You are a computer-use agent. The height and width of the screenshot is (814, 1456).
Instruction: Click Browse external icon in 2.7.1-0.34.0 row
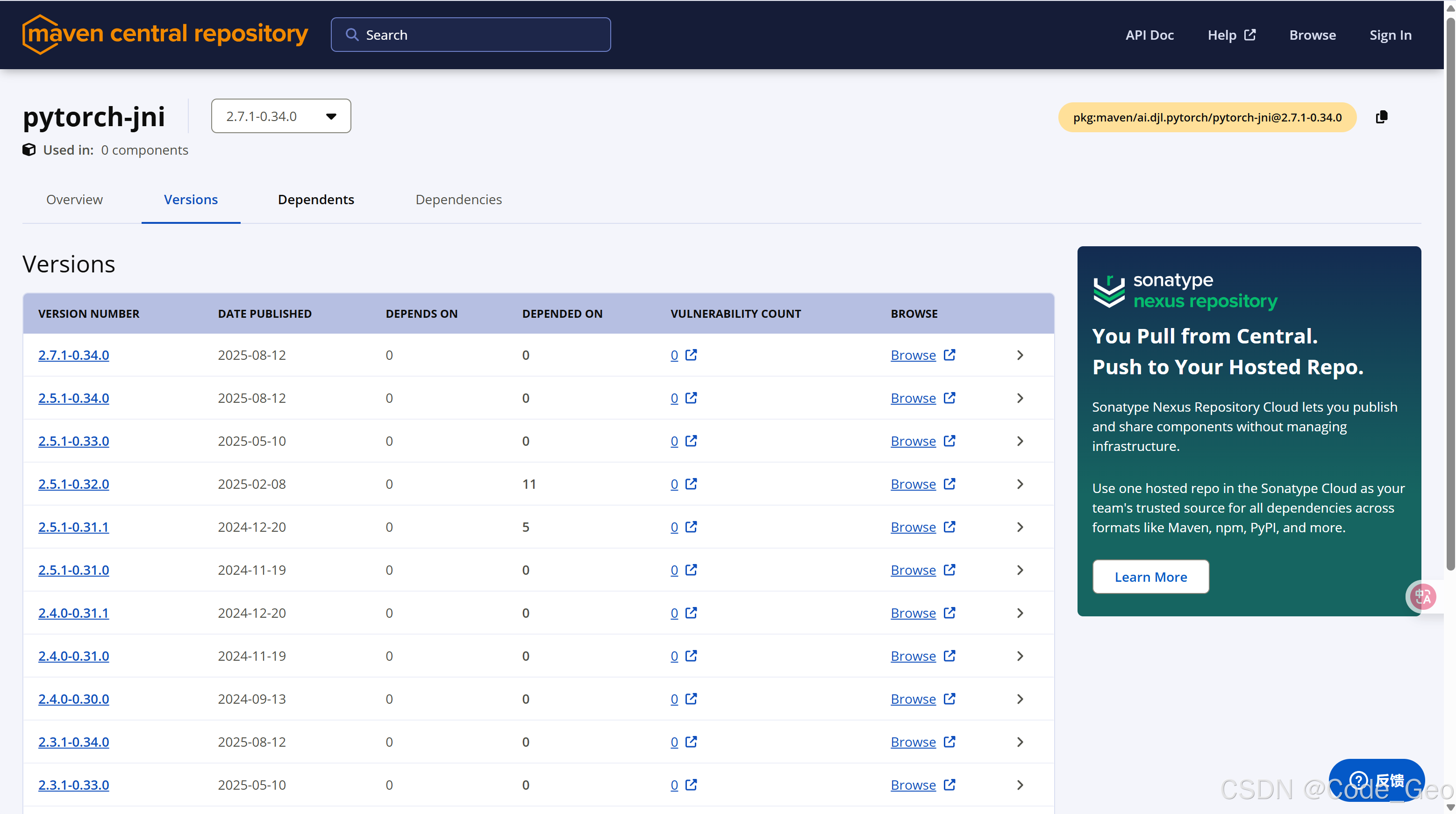coord(949,355)
